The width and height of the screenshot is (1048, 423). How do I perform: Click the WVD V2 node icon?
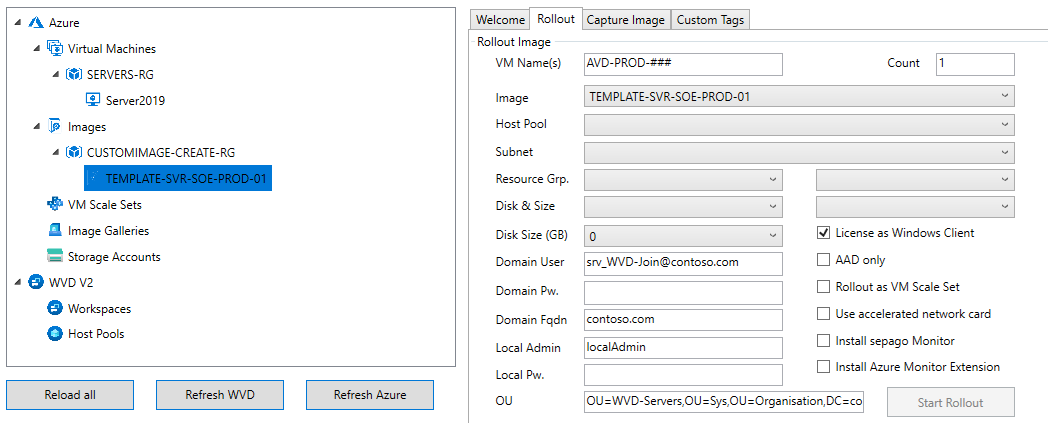[36, 283]
